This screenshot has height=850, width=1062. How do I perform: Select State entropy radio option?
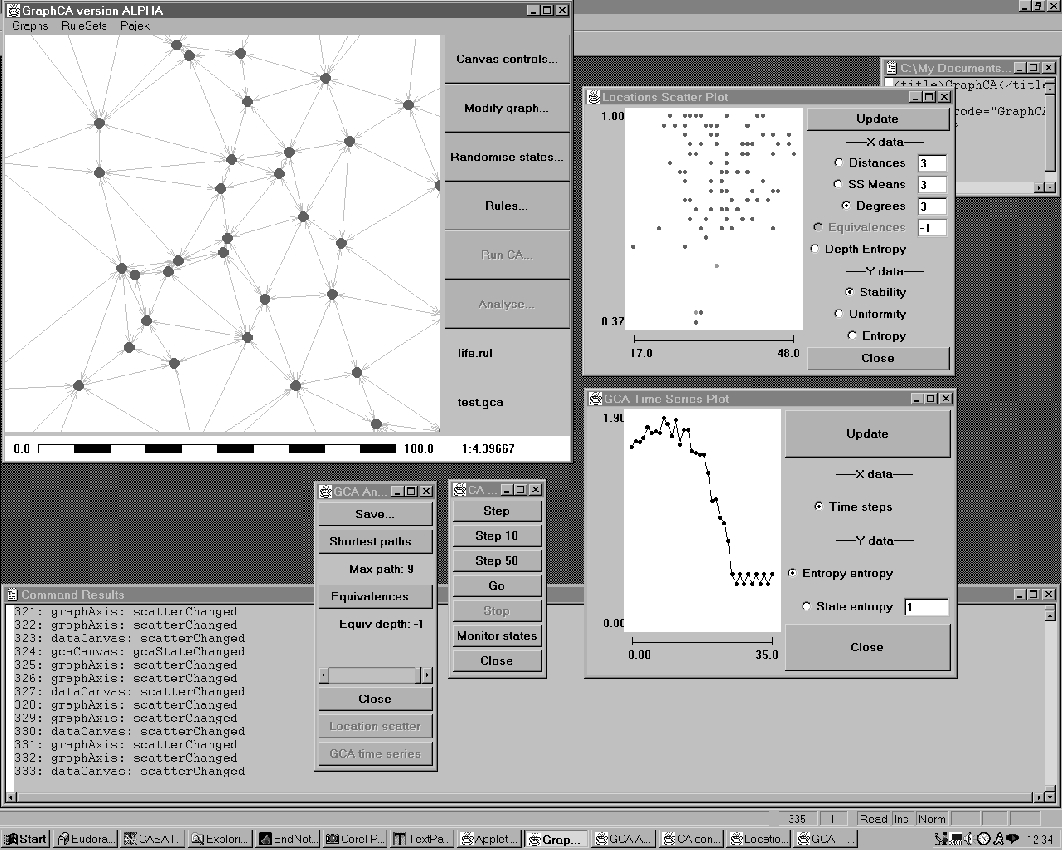pyautogui.click(x=807, y=607)
